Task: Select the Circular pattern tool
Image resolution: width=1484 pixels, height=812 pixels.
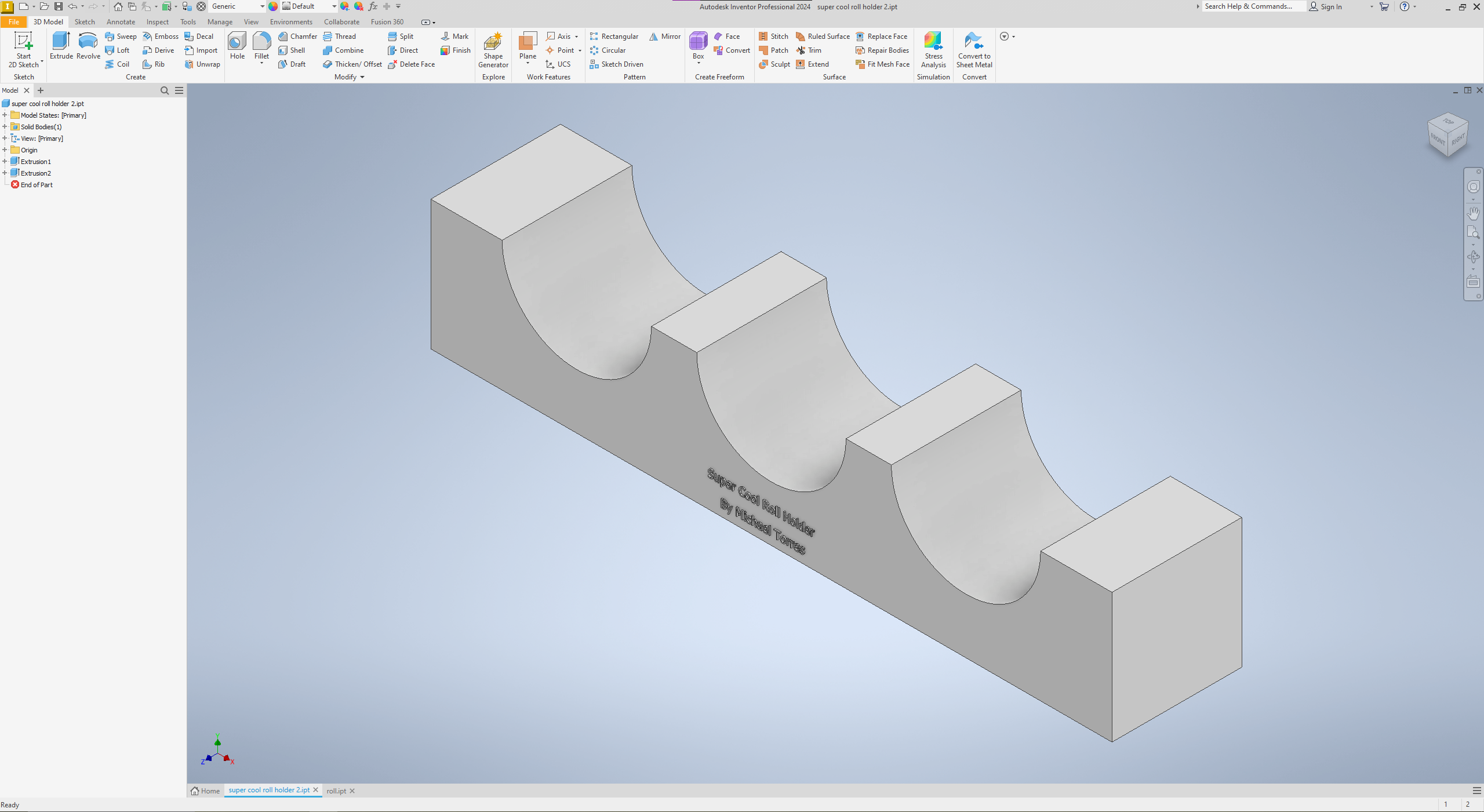Action: 608,50
